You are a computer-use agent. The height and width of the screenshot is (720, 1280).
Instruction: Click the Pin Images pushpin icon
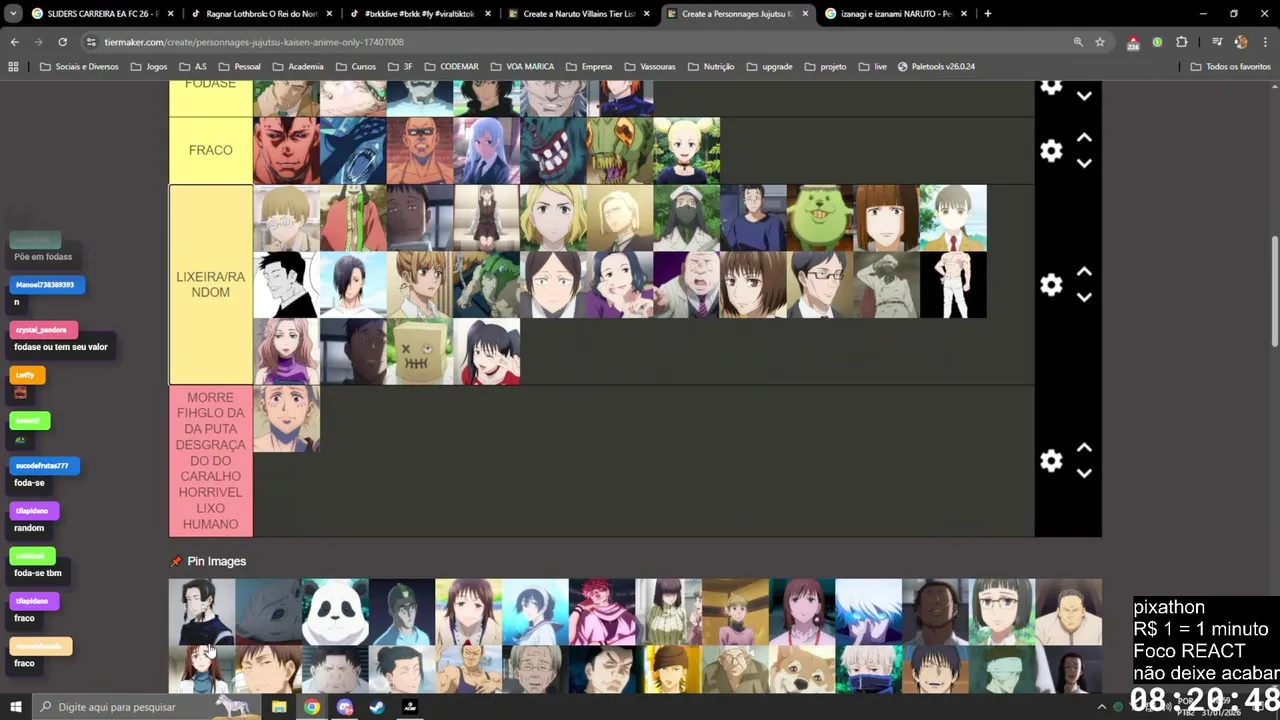click(176, 562)
